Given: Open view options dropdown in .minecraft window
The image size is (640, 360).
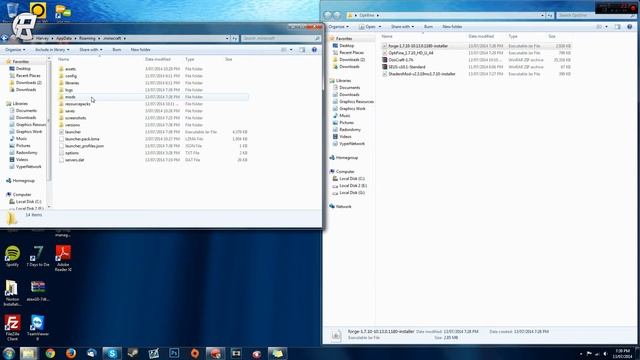Looking at the screenshot, I should coord(291,50).
